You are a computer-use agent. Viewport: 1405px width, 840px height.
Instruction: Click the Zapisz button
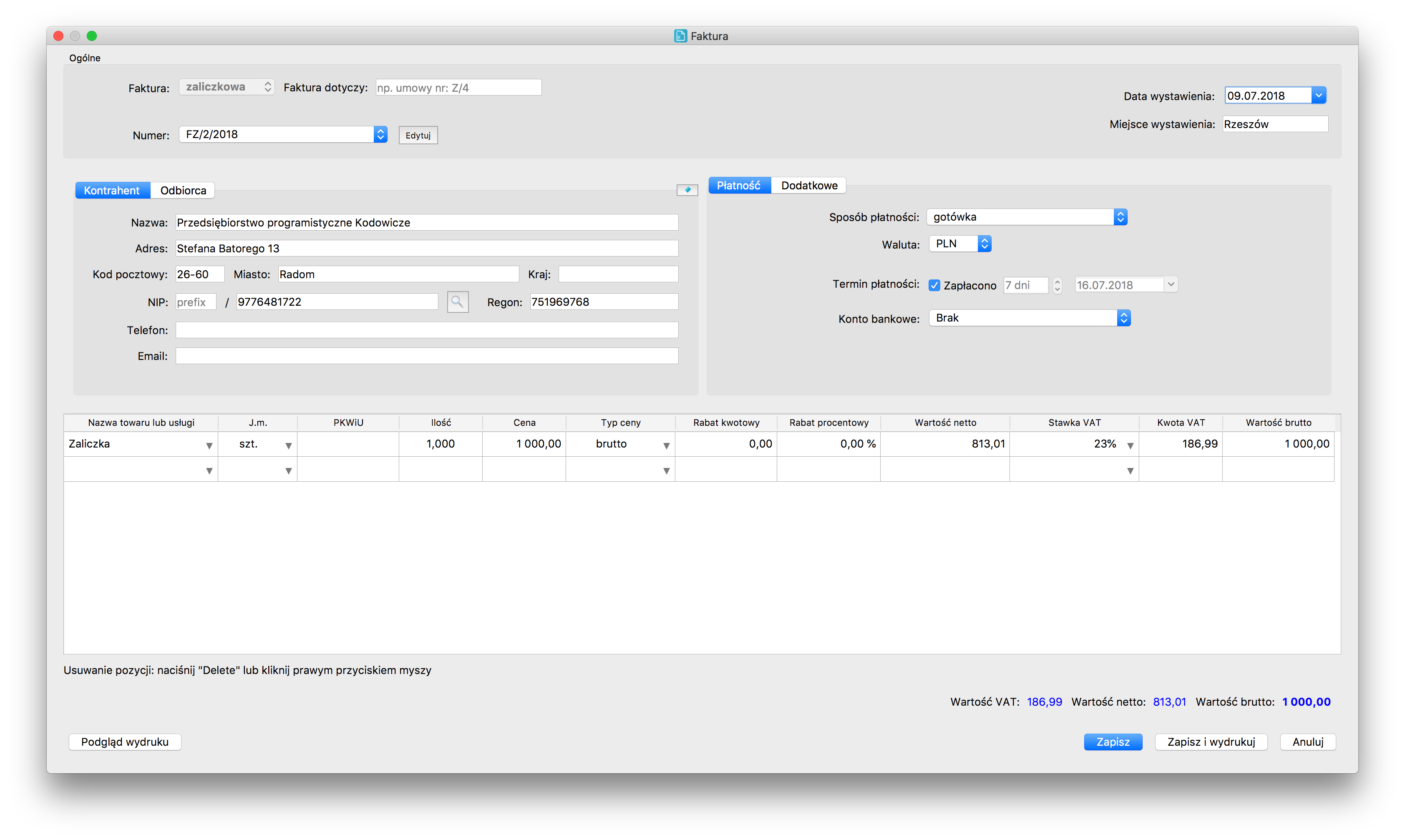1113,742
